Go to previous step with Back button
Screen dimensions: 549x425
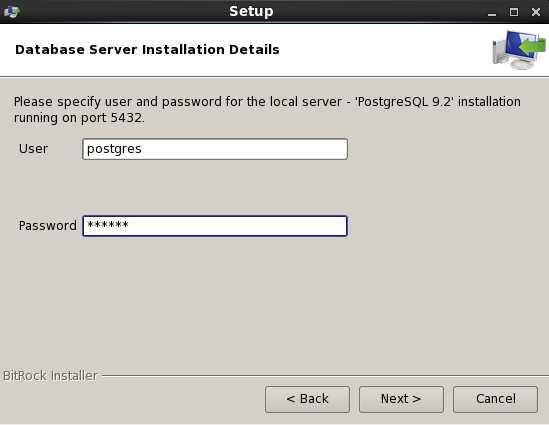[307, 399]
